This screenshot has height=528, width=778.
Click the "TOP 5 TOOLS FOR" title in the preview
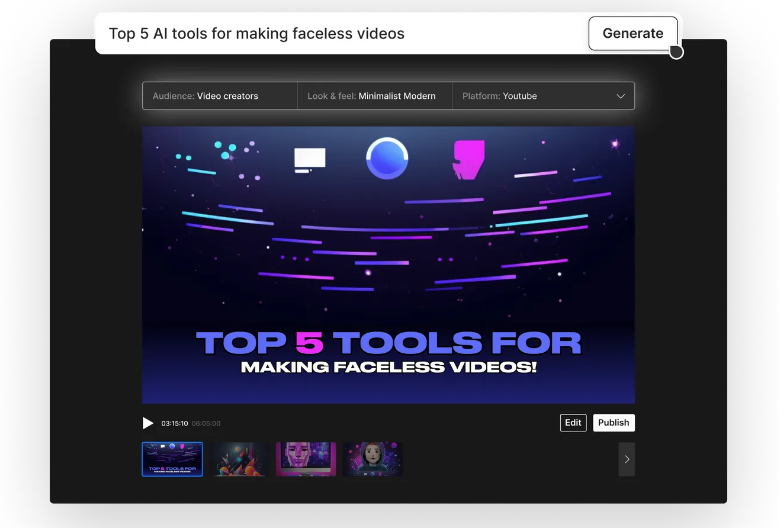(x=388, y=343)
